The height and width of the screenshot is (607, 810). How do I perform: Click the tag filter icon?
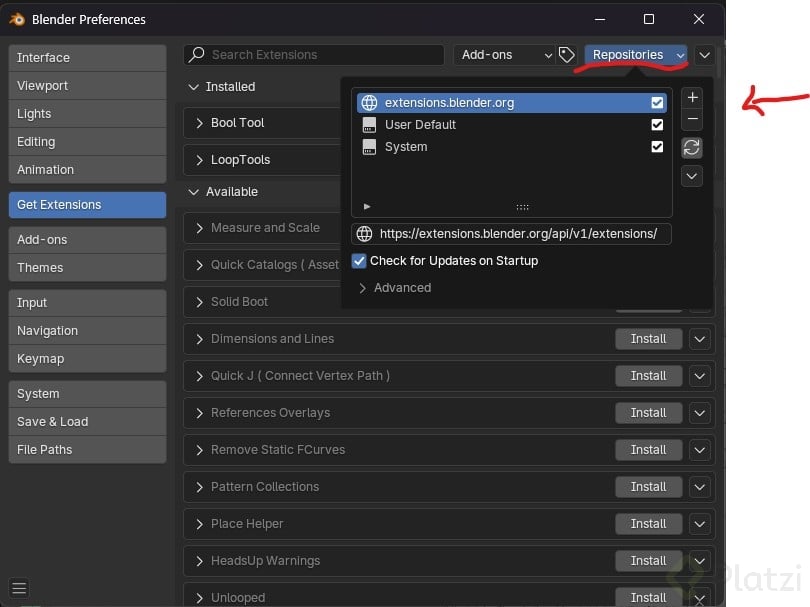(567, 55)
